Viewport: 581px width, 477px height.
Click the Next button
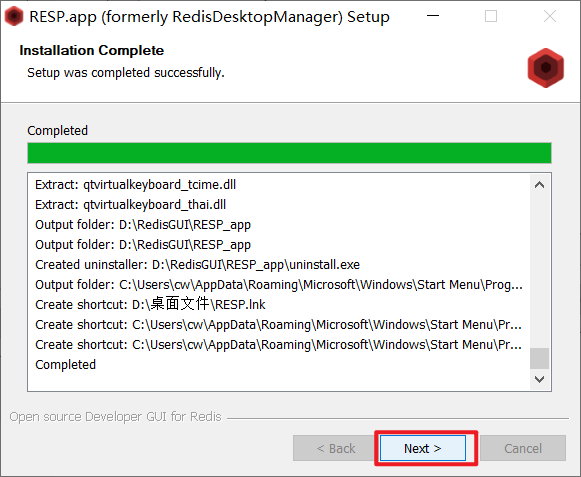point(423,448)
